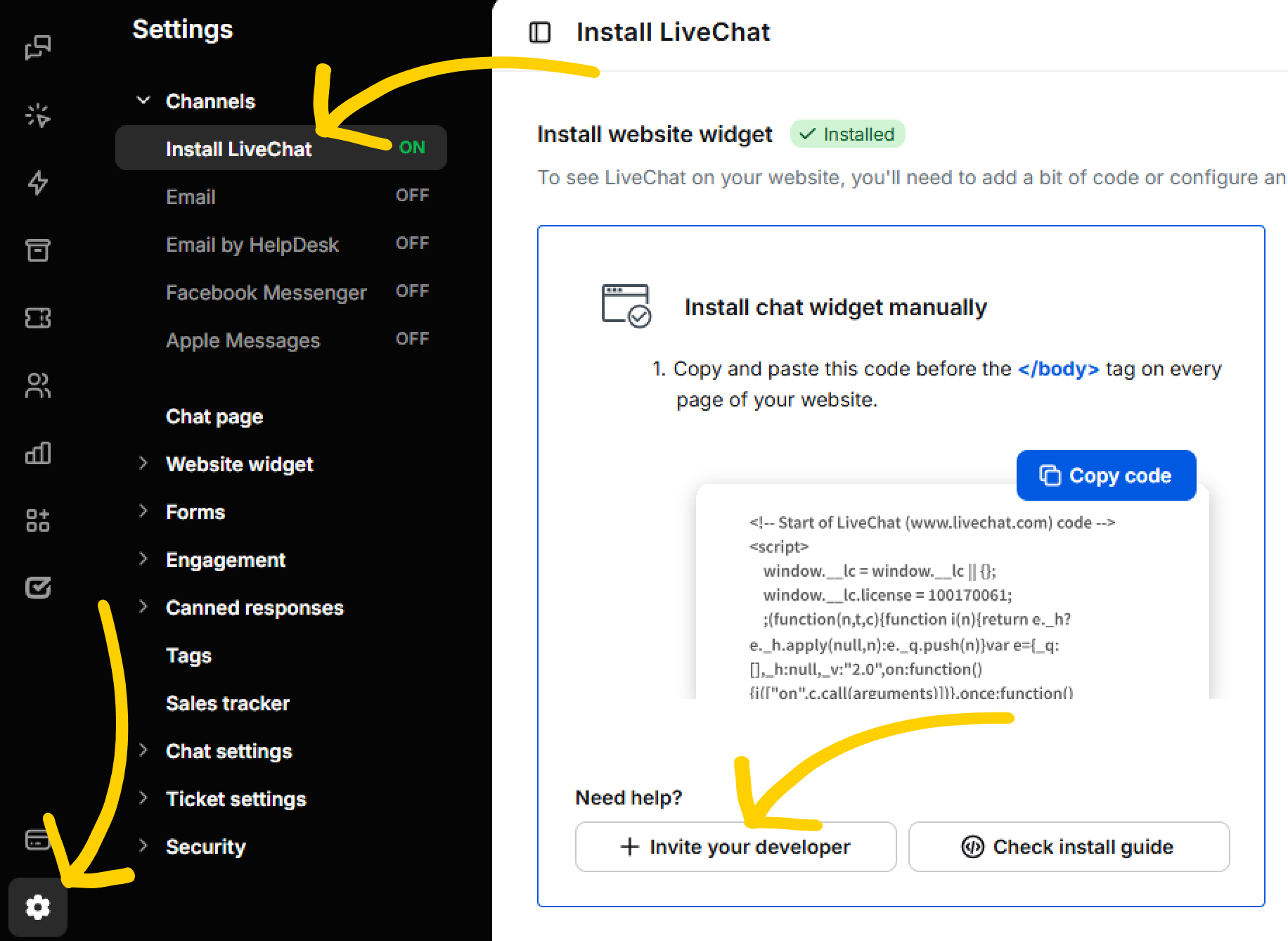This screenshot has height=941, width=1288.
Task: Click the Automate lightning bolt icon
Action: click(x=38, y=183)
